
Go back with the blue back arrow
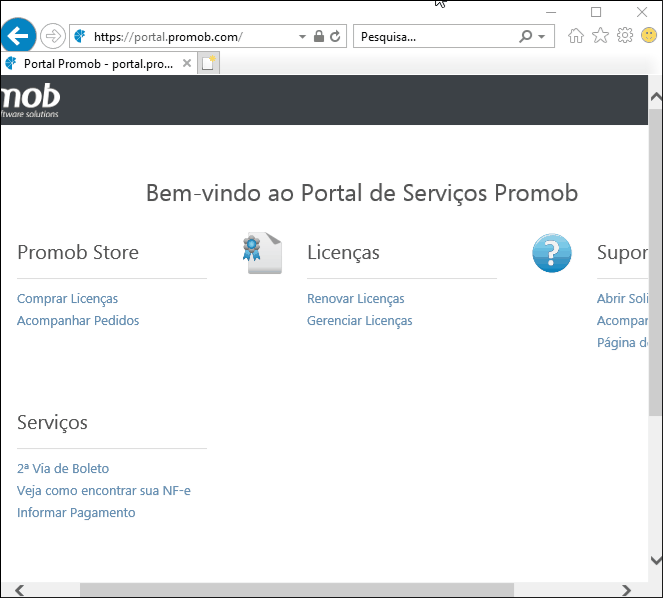tap(18, 36)
